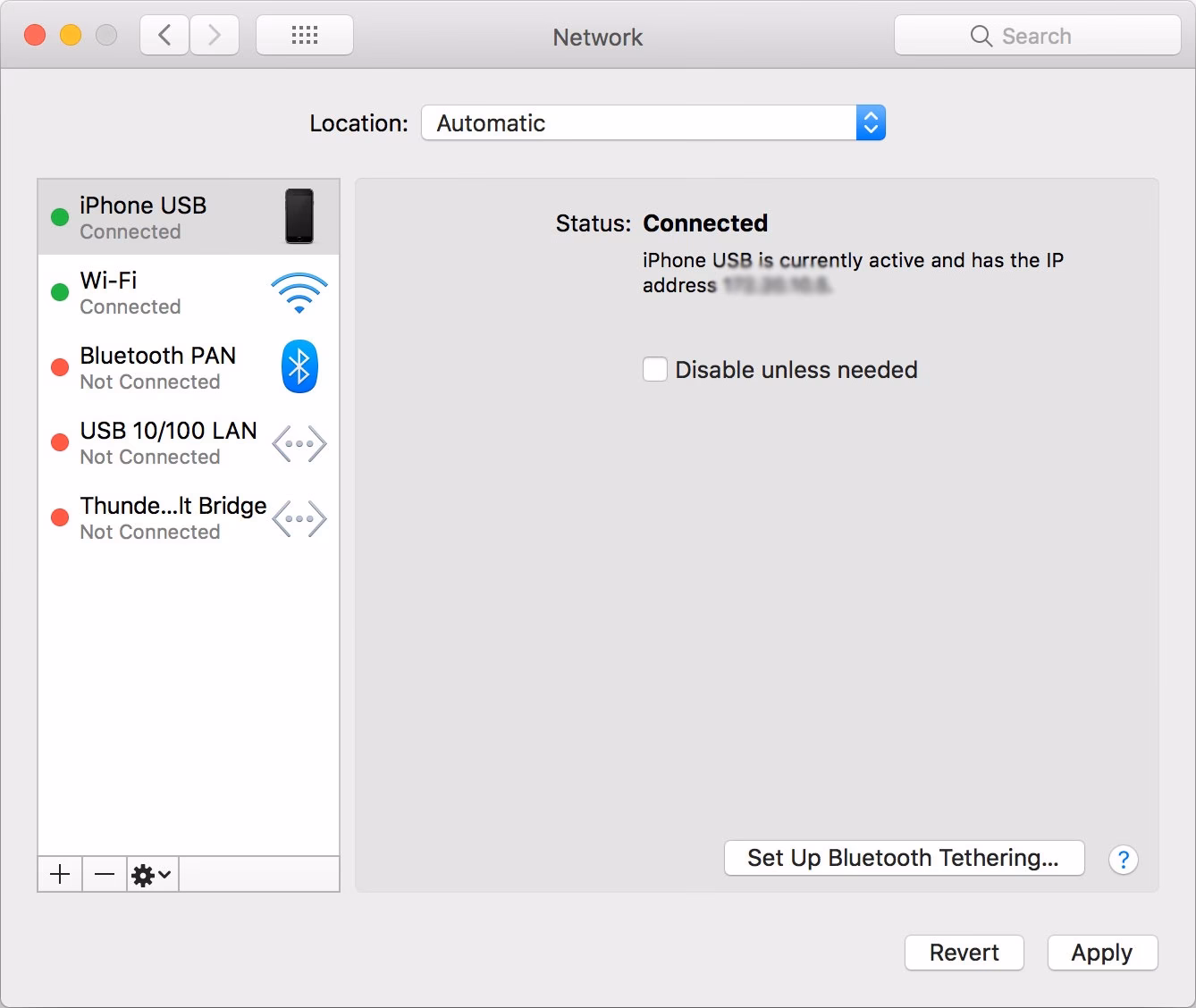The width and height of the screenshot is (1196, 1008).
Task: Click the help question mark icon
Action: 1123,859
